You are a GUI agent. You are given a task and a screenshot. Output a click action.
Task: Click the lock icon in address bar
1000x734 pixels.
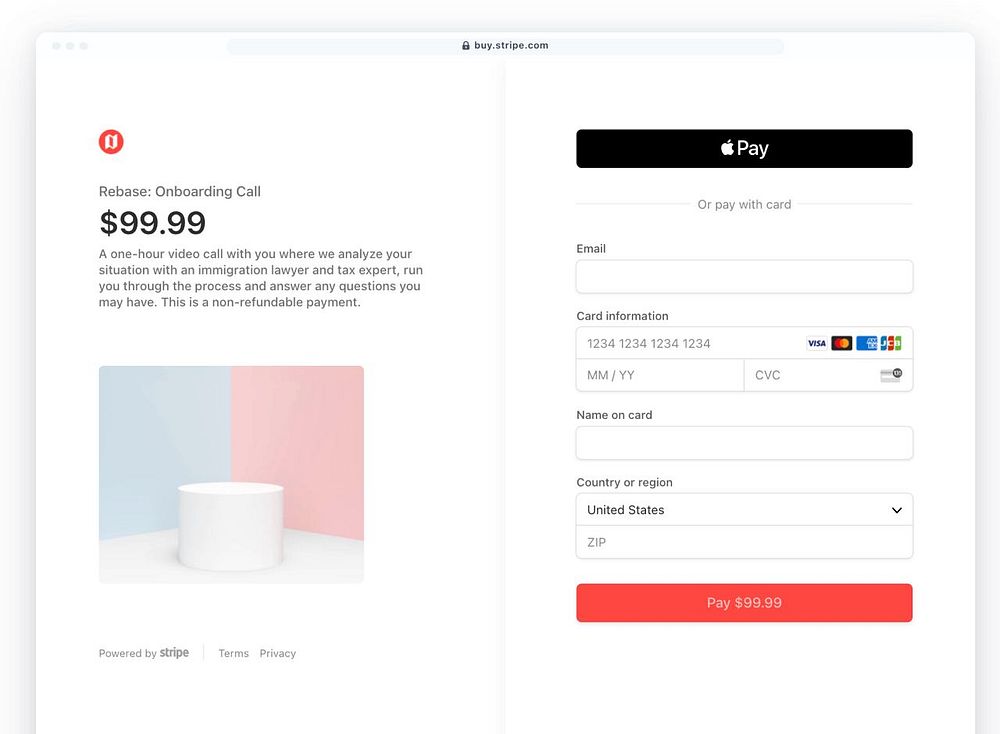[466, 46]
